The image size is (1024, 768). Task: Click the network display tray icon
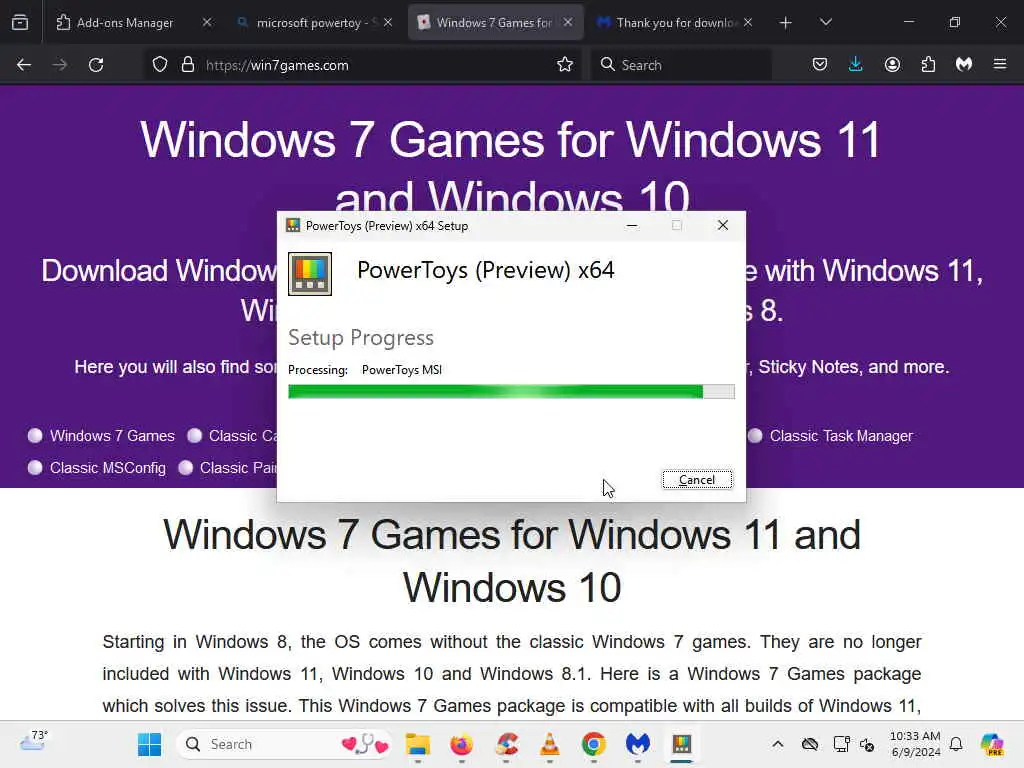(841, 744)
